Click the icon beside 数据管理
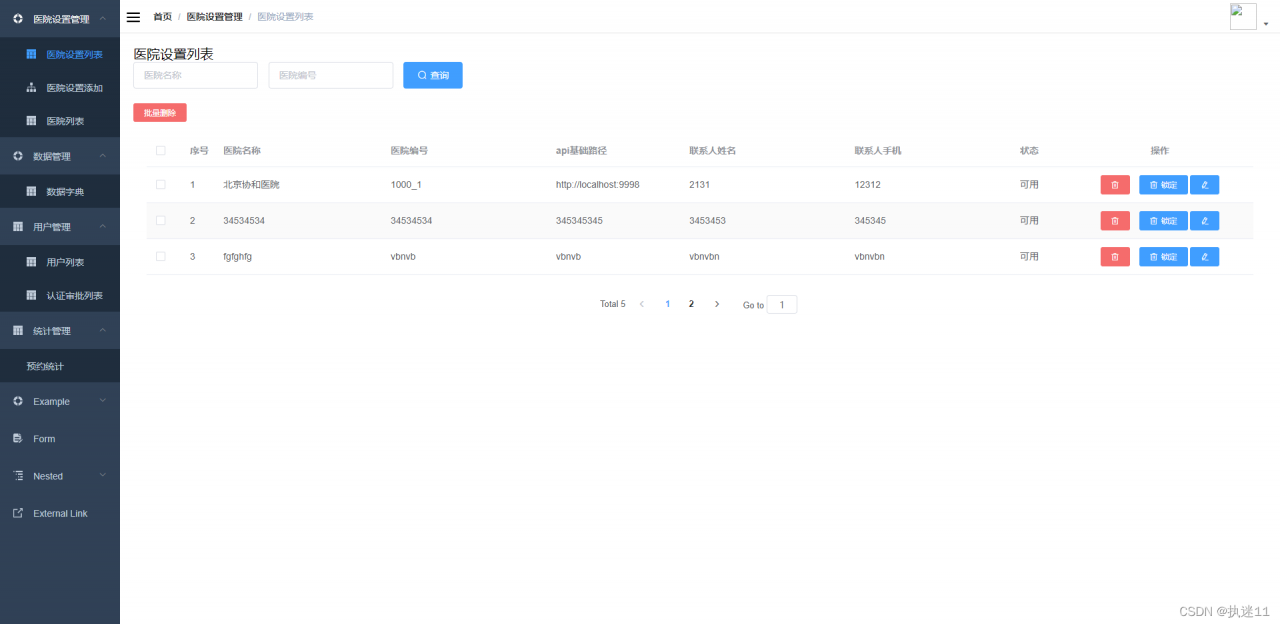Screen dimensions: 1280x624 click(18, 156)
